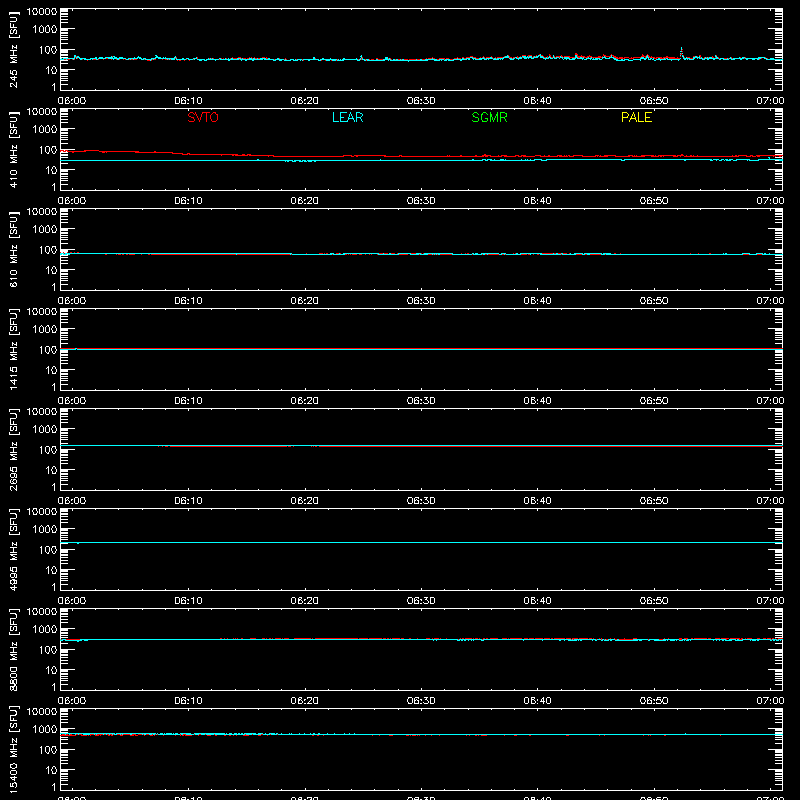The height and width of the screenshot is (800, 800).
Task: Click the 06:10 time label under 8800 MHz panel
Action: 188,701
